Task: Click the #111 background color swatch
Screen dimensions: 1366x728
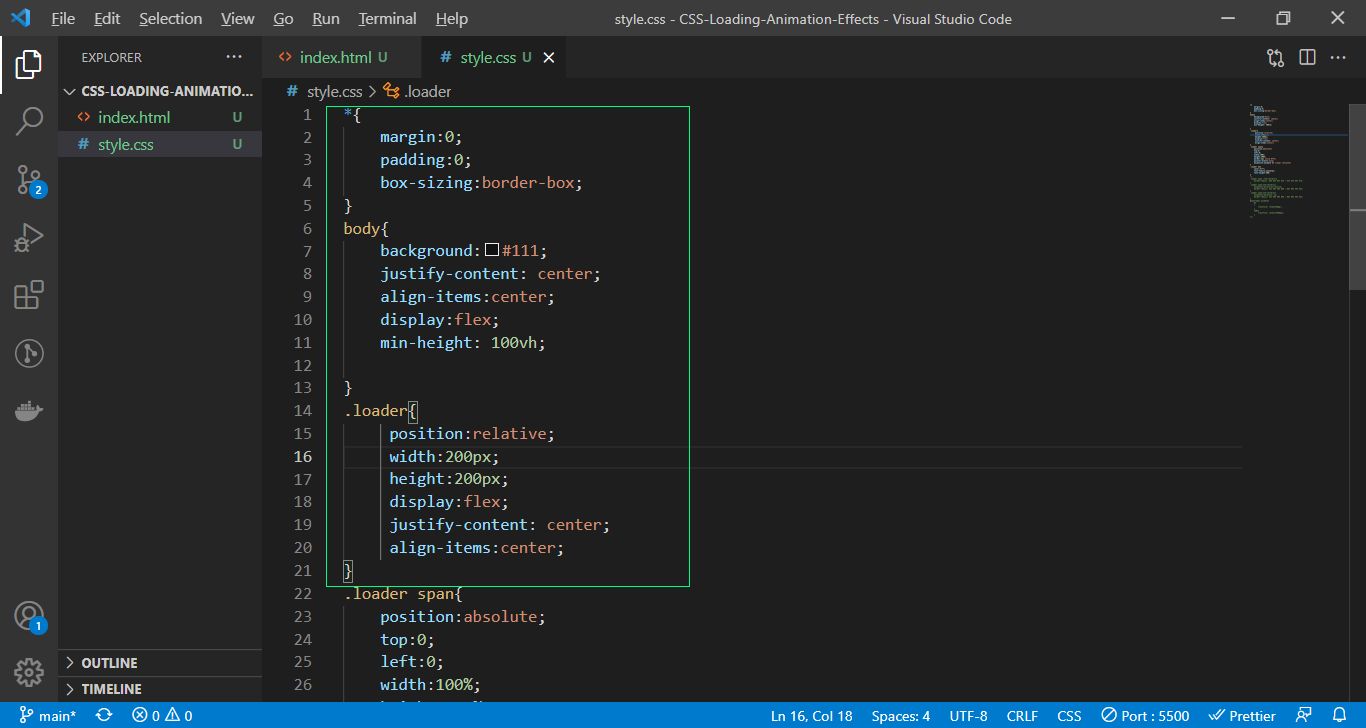Action: pyautogui.click(x=491, y=251)
